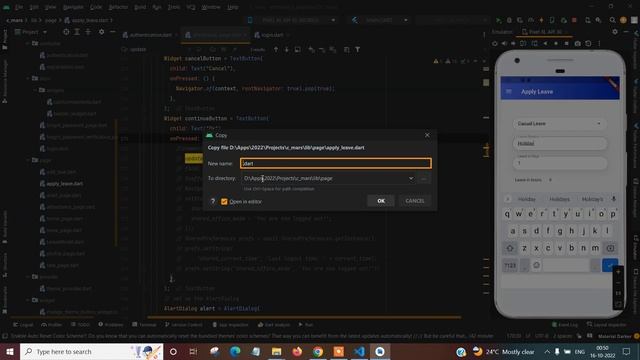
Task: Open the Problems tool window tab
Action: pyautogui.click(x=111, y=325)
